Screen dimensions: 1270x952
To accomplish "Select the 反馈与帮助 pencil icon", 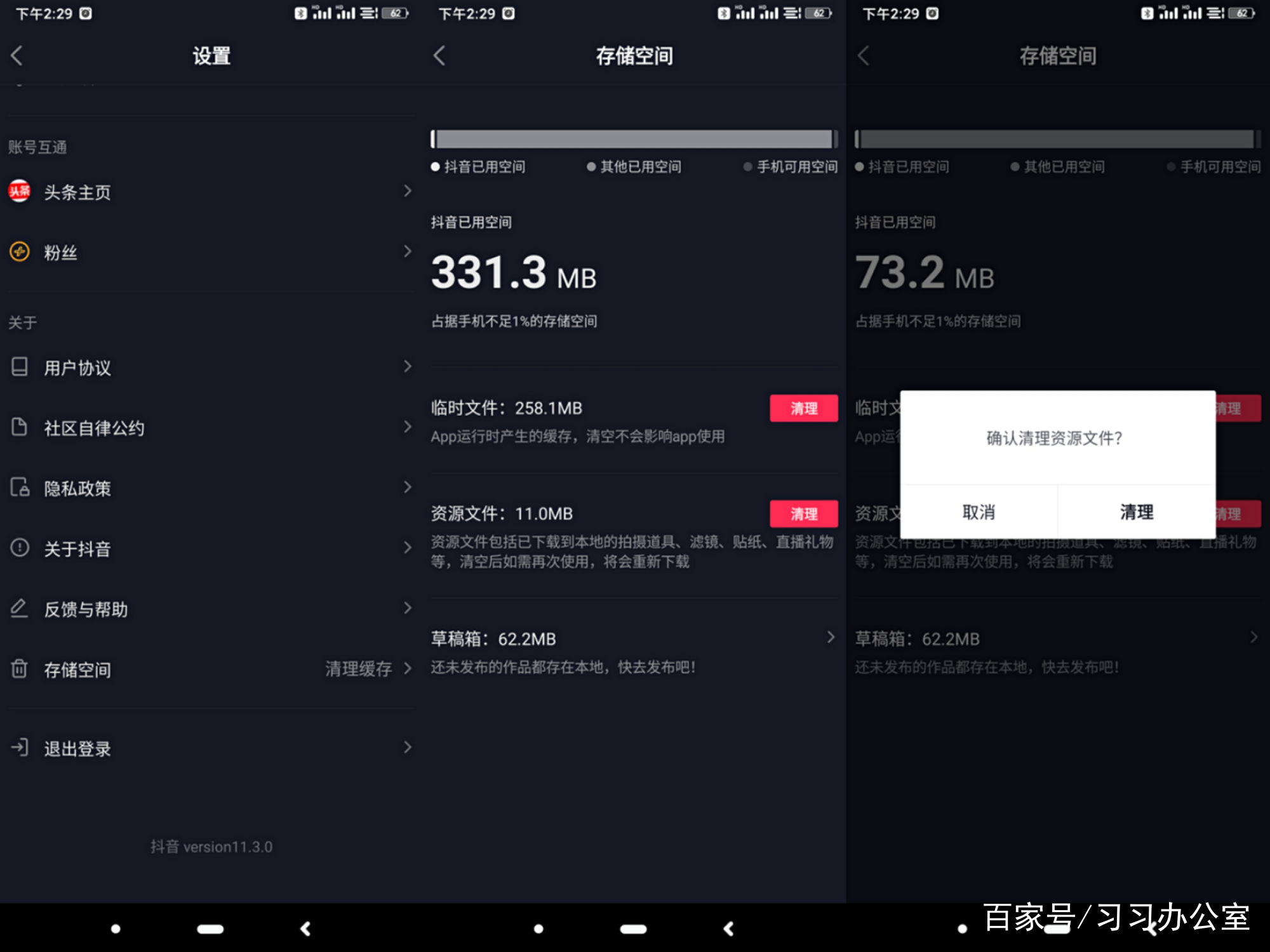I will tap(19, 609).
